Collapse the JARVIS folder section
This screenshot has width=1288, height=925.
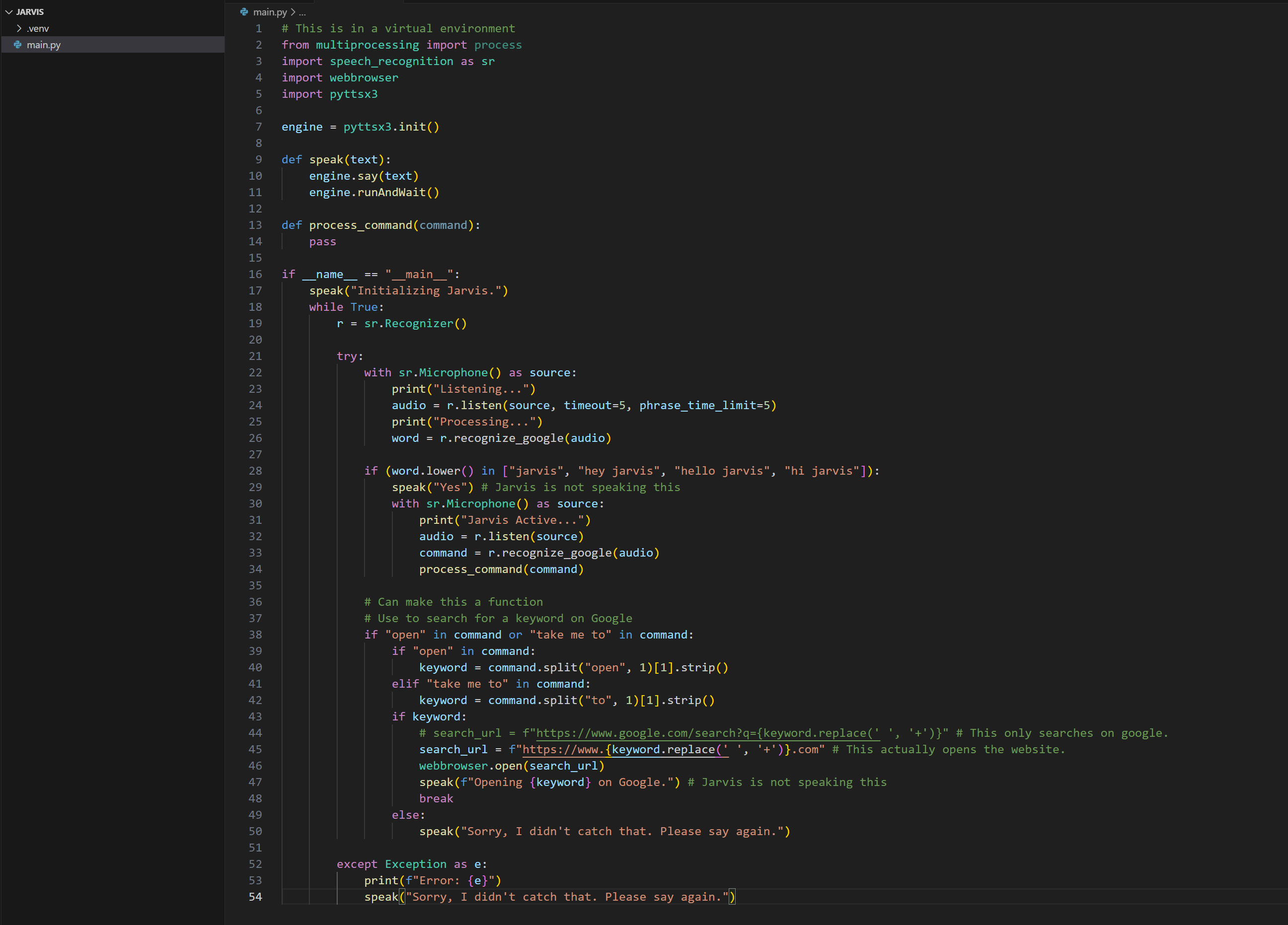(x=9, y=12)
